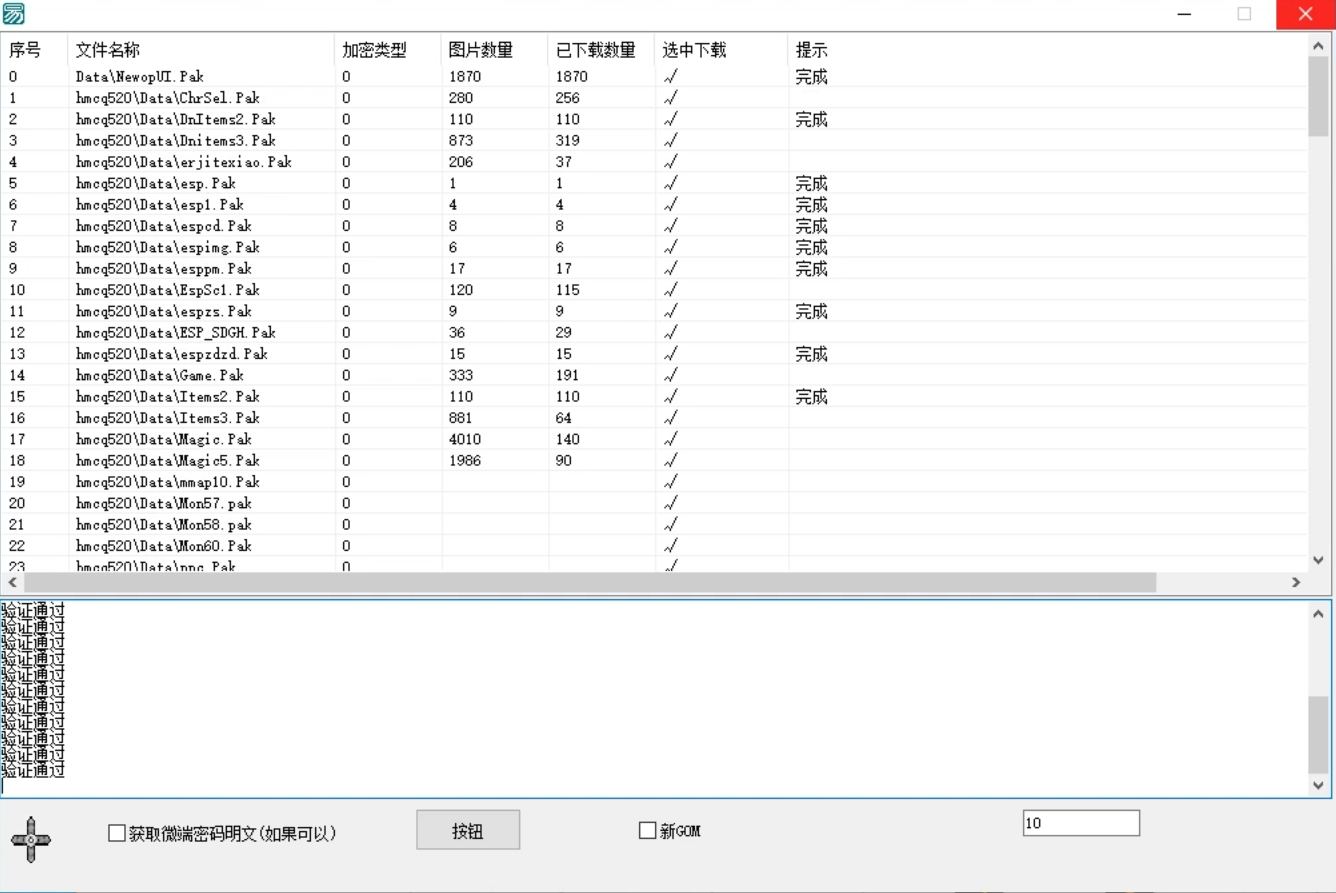The width and height of the screenshot is (1336, 893).
Task: Click image count 1986 for Magic5.Pak
Action: point(465,460)
